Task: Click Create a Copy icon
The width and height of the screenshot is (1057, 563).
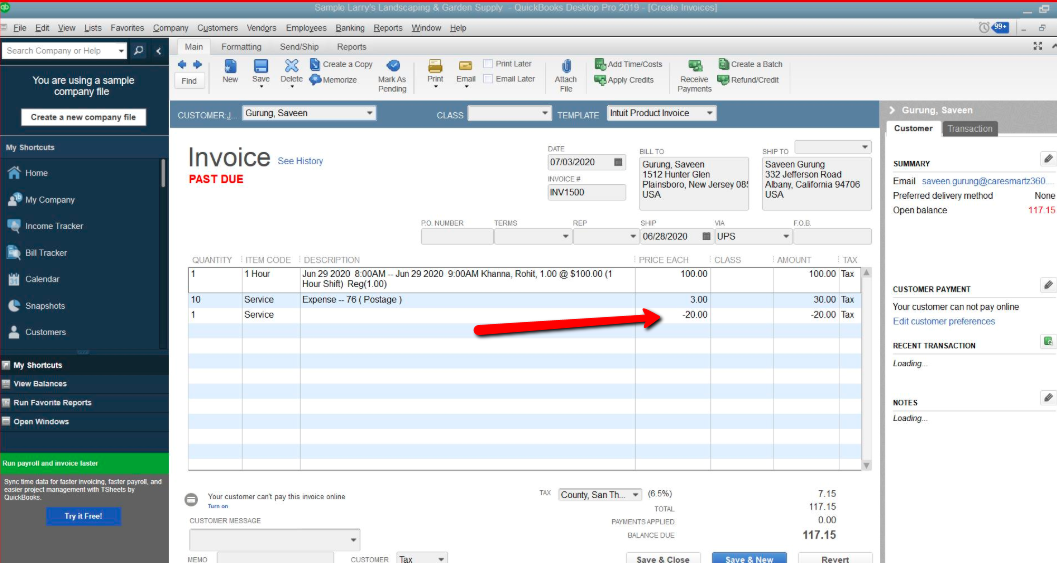Action: tap(316, 64)
